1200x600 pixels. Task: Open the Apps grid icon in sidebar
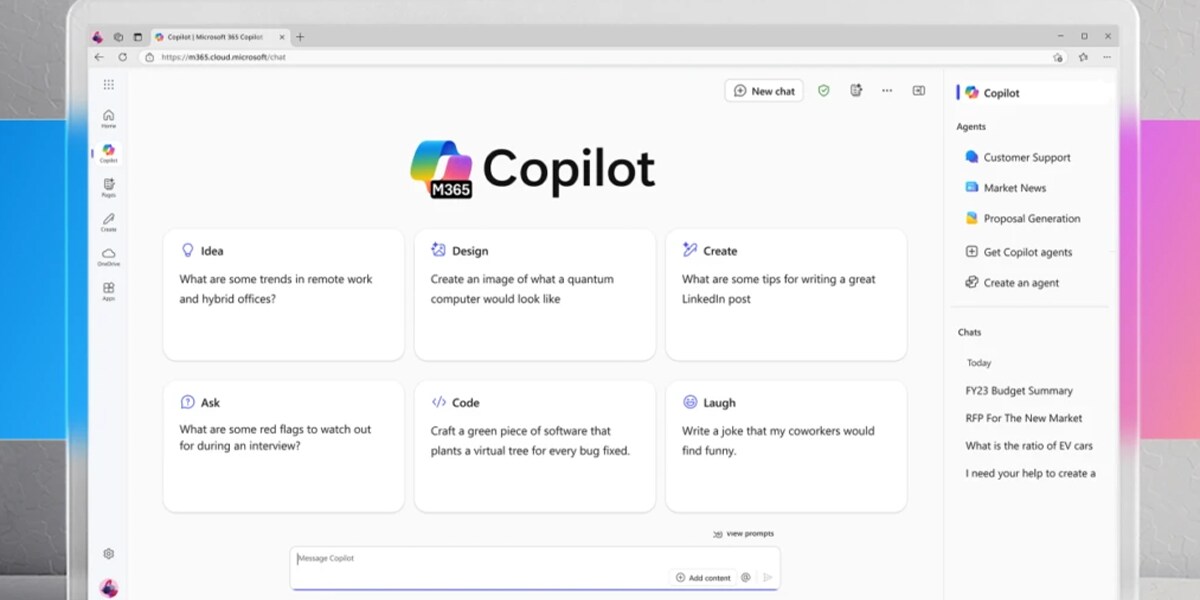[x=108, y=290]
